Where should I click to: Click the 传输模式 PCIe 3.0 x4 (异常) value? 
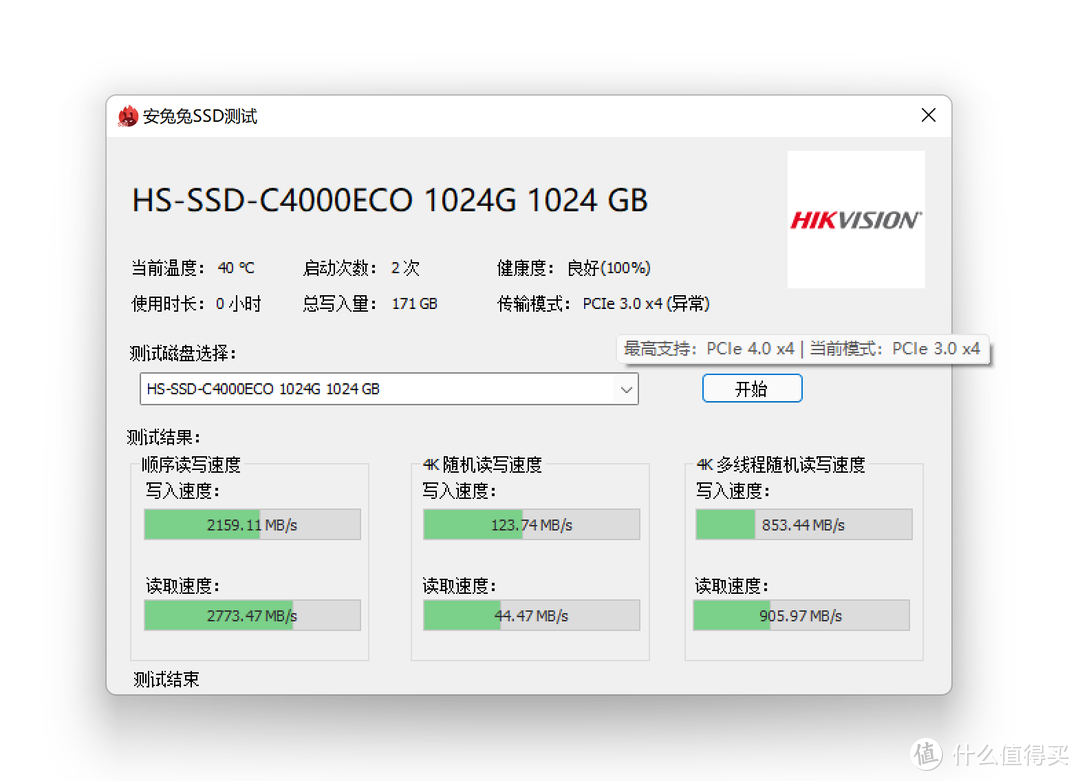(x=646, y=304)
